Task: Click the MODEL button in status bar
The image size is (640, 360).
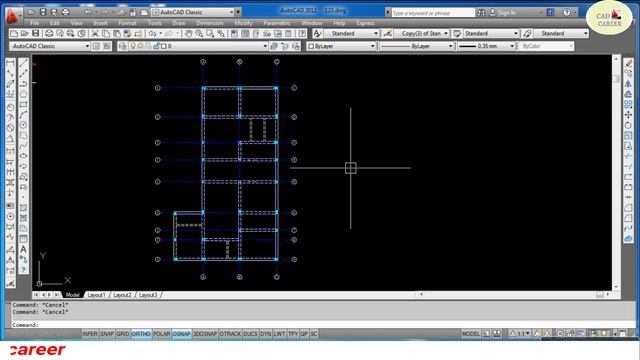Action: point(471,334)
